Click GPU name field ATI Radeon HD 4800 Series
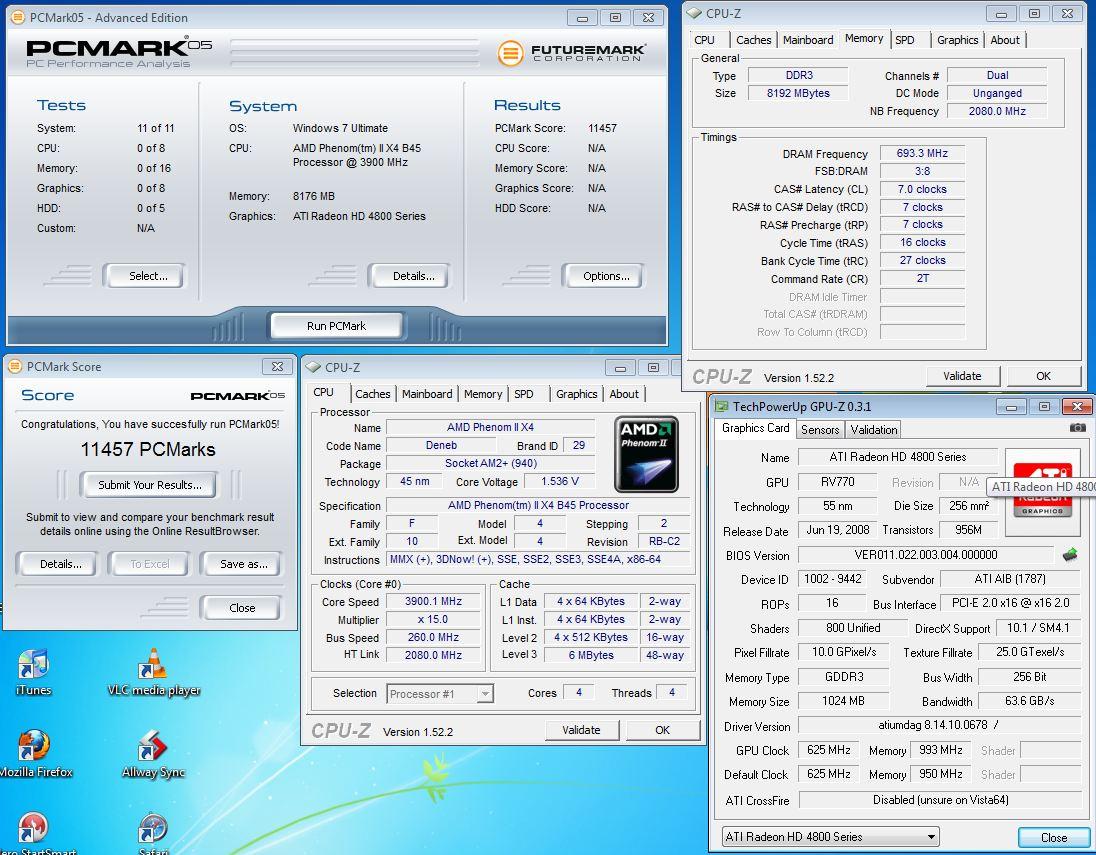Screen dimensions: 1096x855 897,457
